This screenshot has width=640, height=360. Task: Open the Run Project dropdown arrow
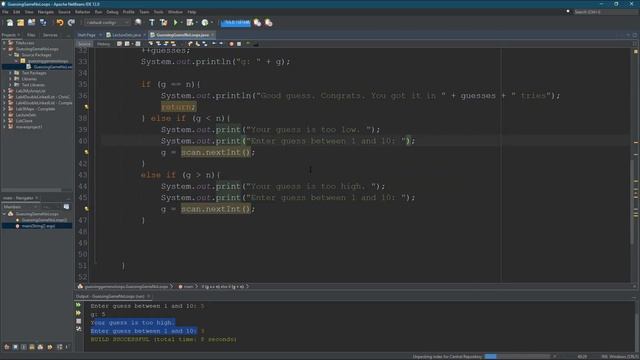[x=181, y=23]
